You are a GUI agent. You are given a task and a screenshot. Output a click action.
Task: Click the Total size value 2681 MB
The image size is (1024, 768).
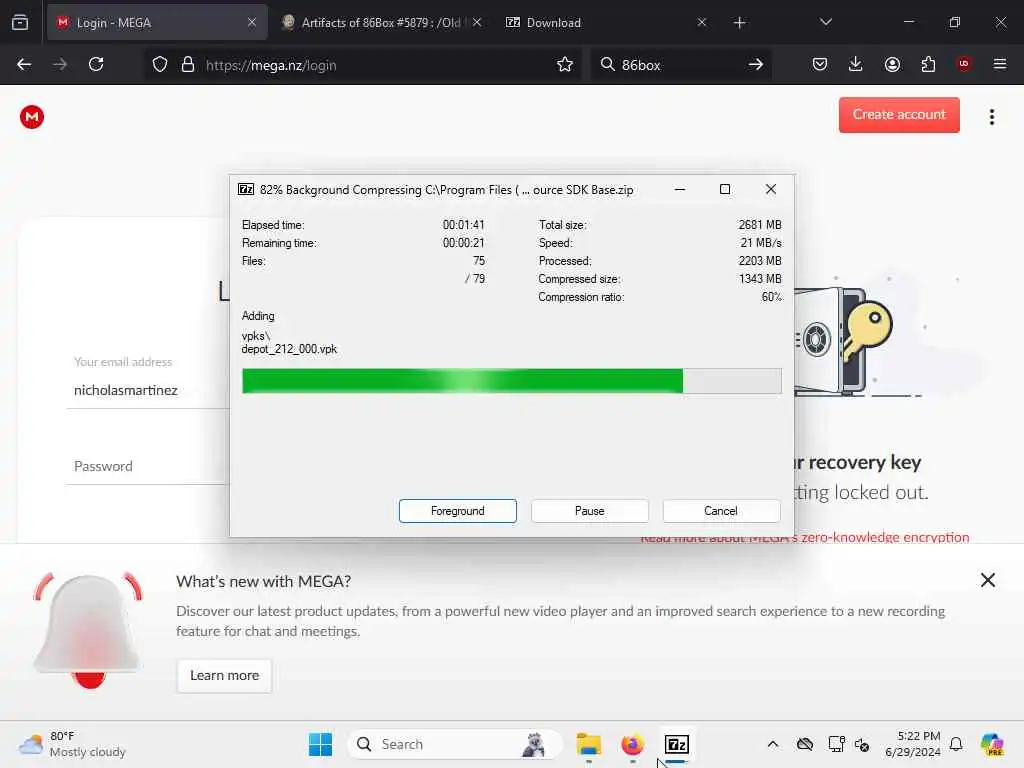pyautogui.click(x=760, y=225)
